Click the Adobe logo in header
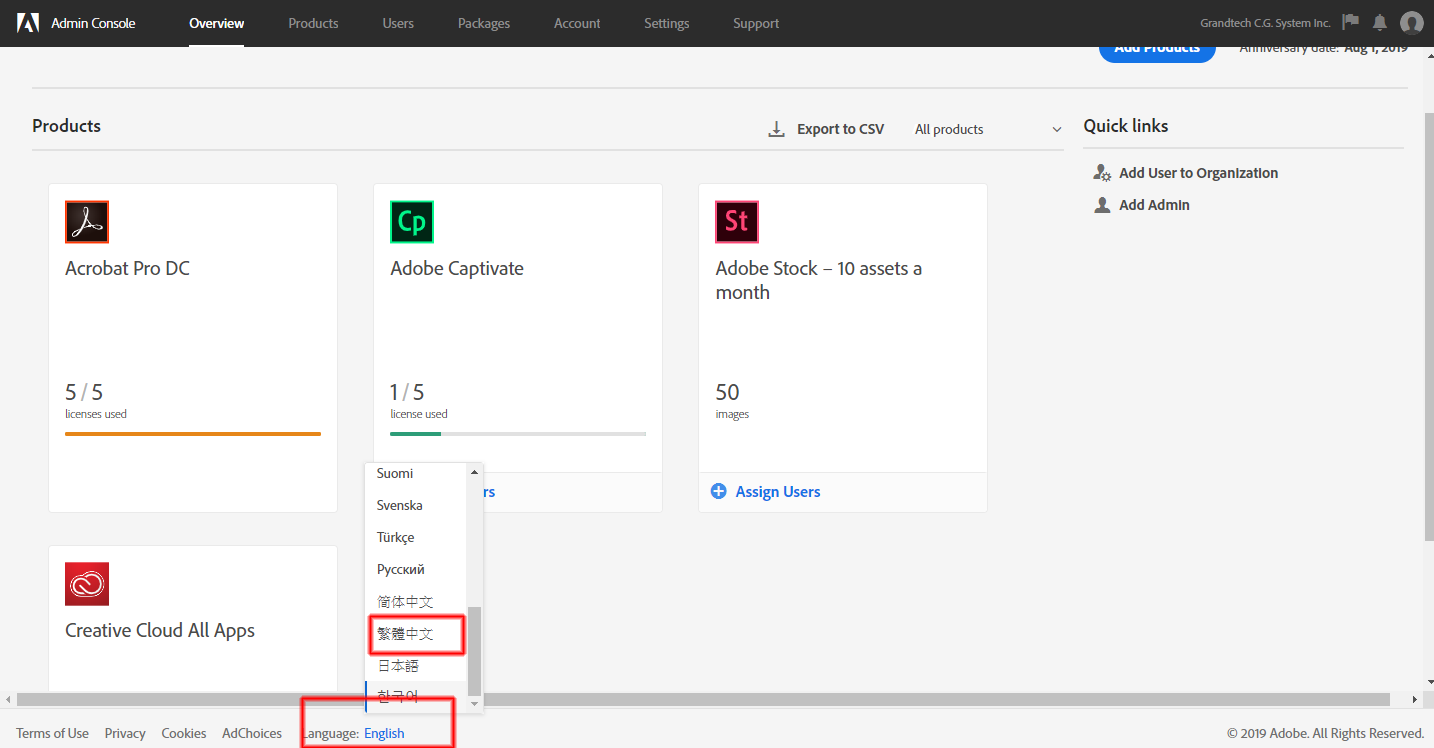The height and width of the screenshot is (748, 1434). (28, 23)
